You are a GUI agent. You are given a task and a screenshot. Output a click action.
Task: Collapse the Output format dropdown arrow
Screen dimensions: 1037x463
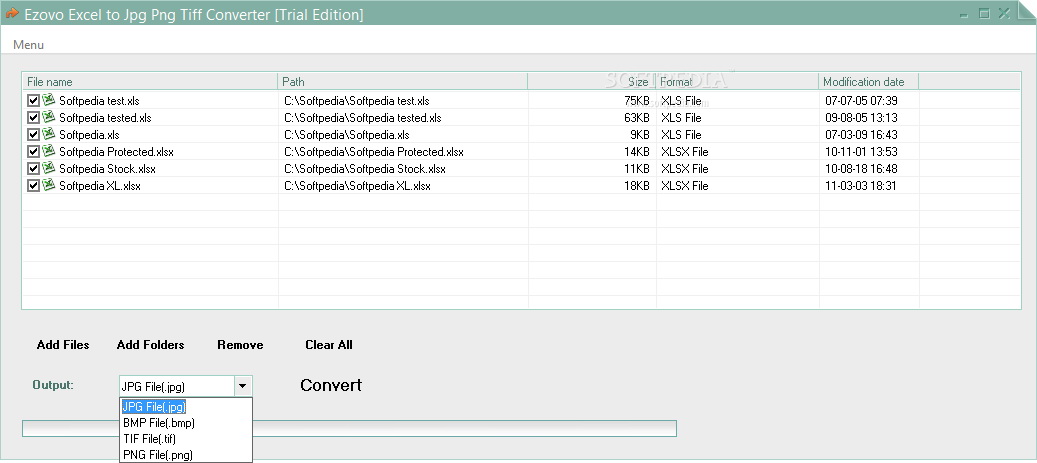(x=243, y=386)
